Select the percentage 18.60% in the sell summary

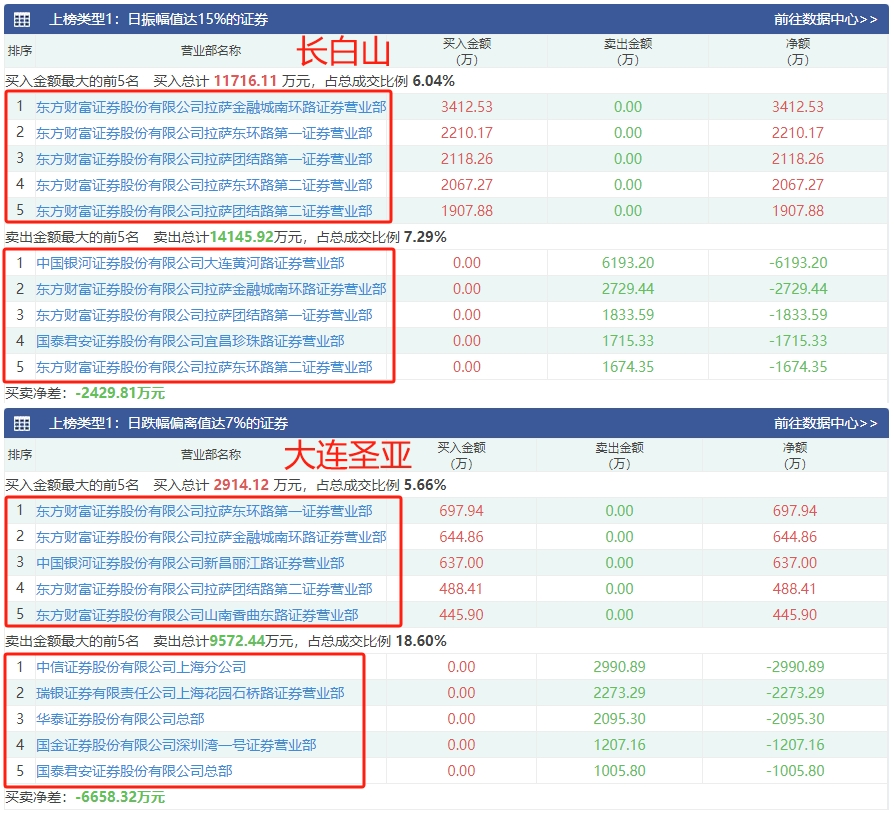tap(421, 641)
